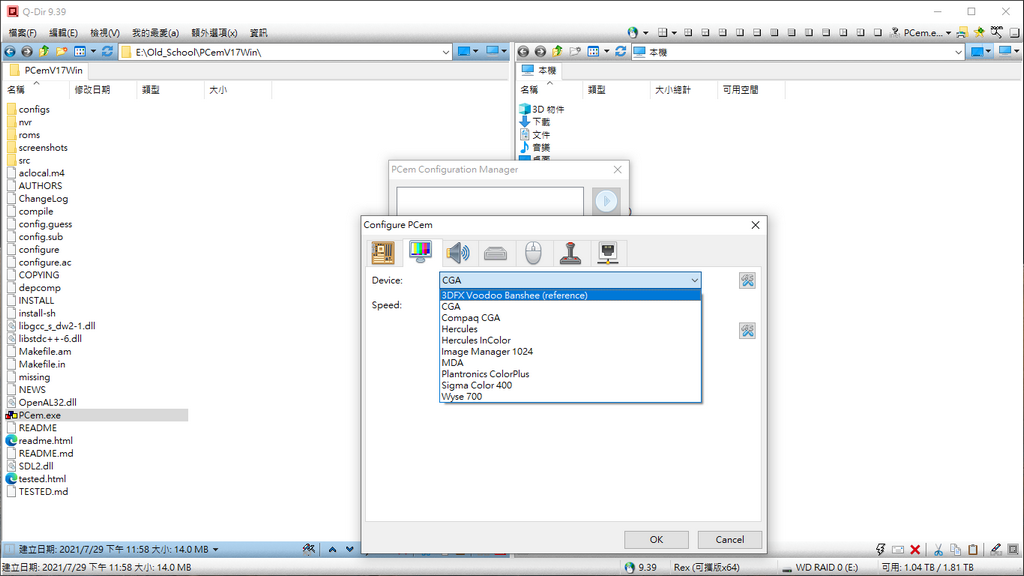Image resolution: width=1024 pixels, height=576 pixels.
Task: Click the scissors cut icon in bottom bar
Action: [938, 549]
